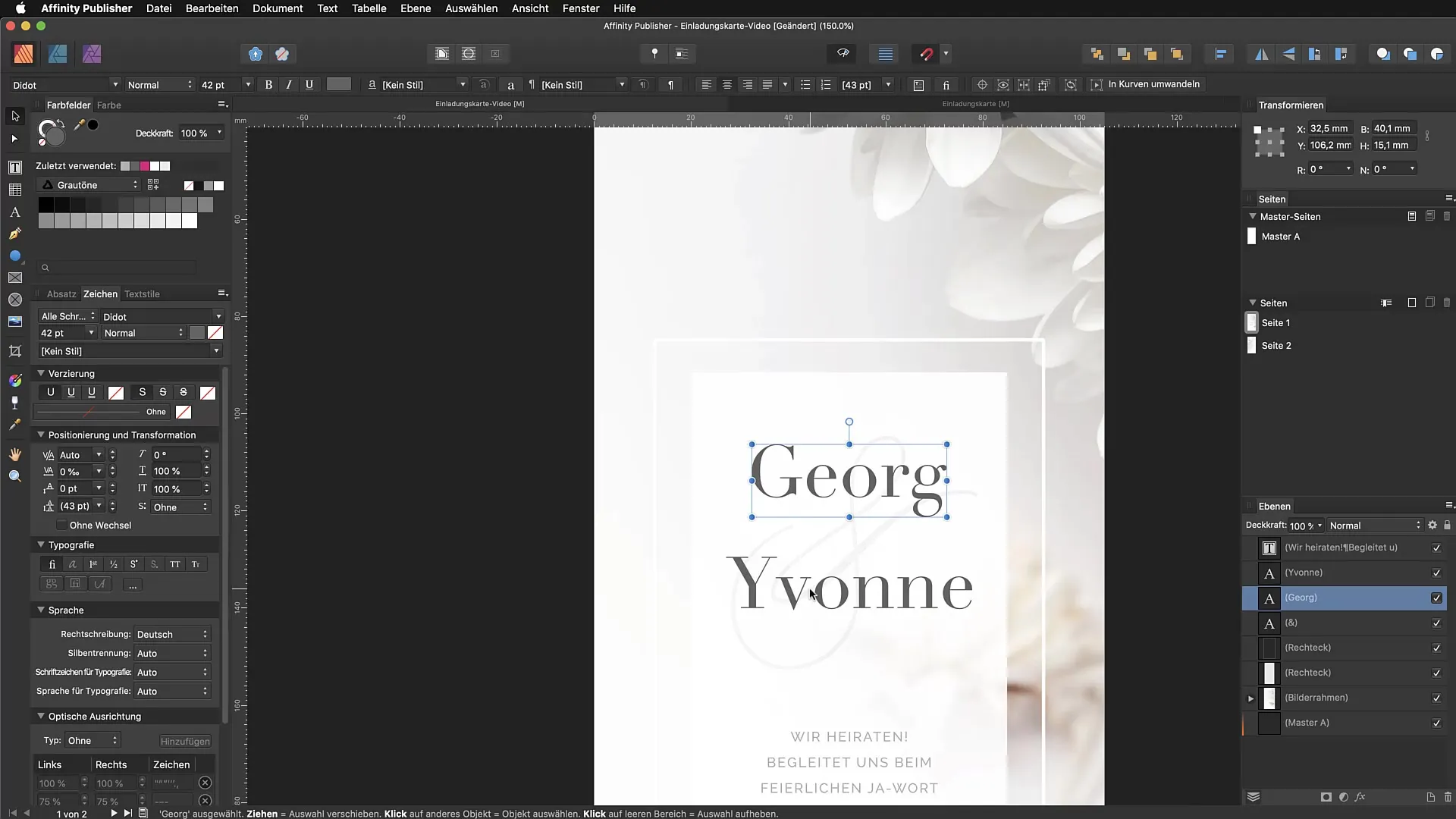The height and width of the screenshot is (819, 1456).
Task: Expand the (Bilderrahmen) layer group
Action: point(1251,698)
